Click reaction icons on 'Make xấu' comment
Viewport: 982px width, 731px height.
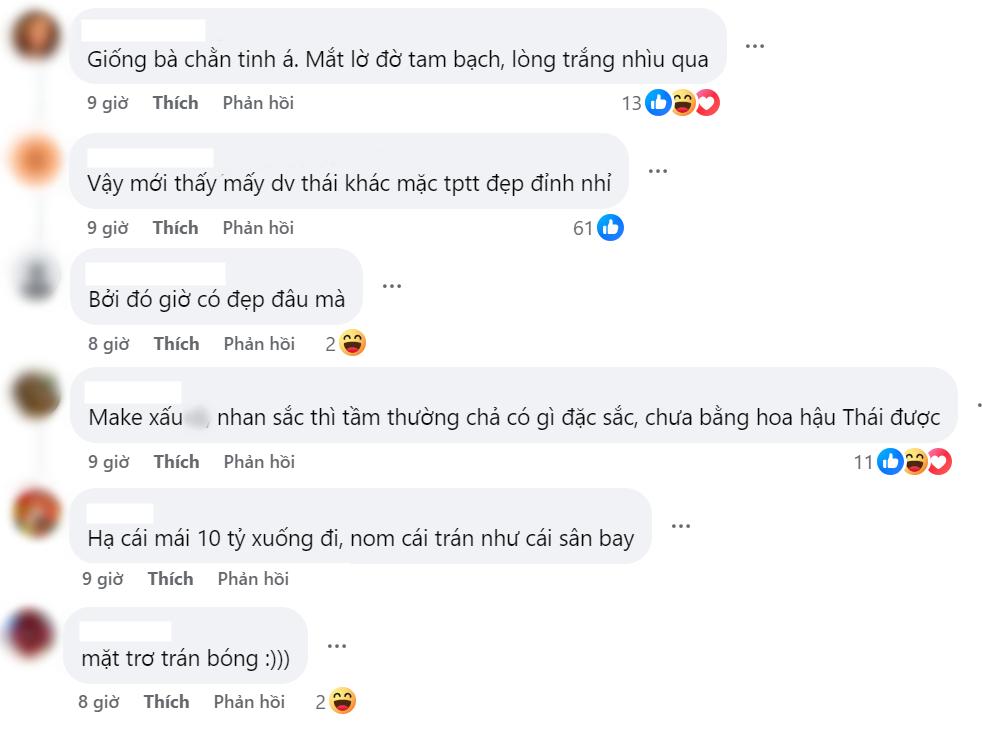[x=914, y=462]
